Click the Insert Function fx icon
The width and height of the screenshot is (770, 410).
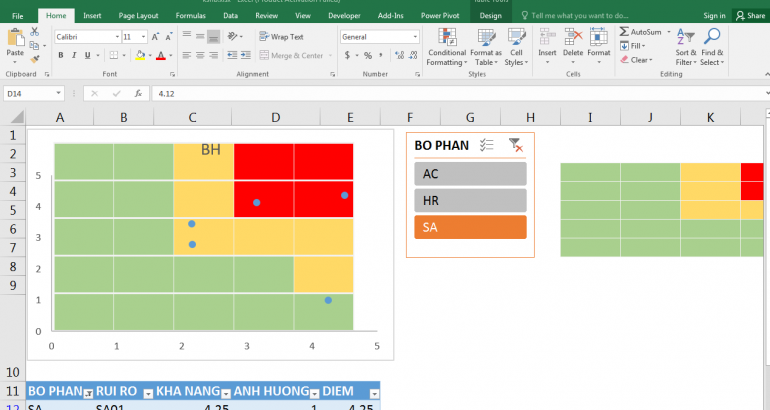(138, 93)
